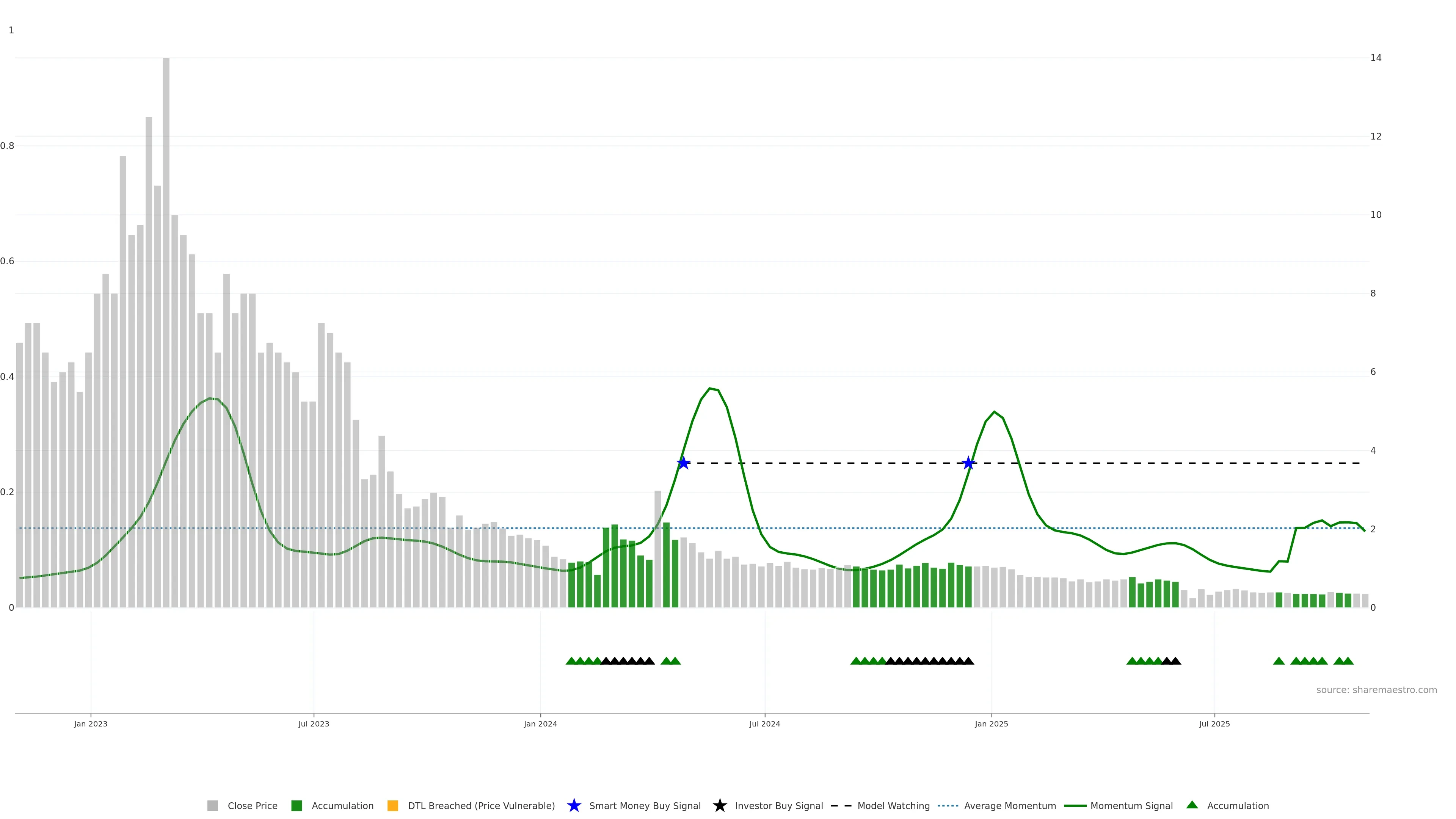Click first blue star marker on chart
The image size is (1456, 819).
683,463
